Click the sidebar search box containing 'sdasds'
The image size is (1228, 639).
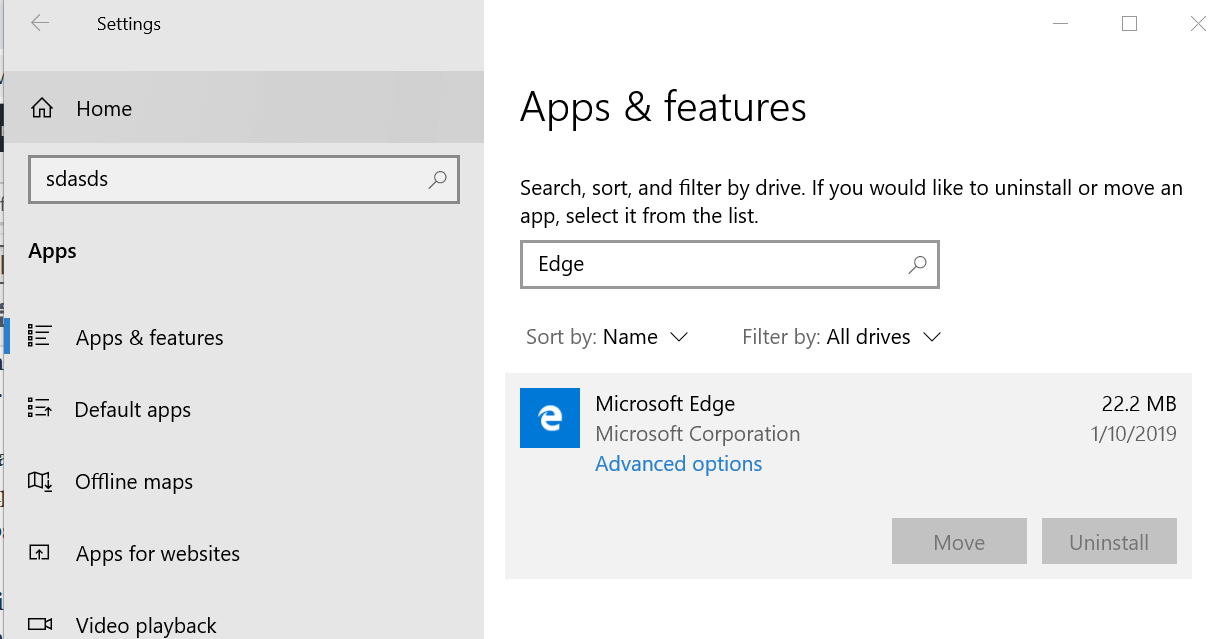tap(244, 180)
